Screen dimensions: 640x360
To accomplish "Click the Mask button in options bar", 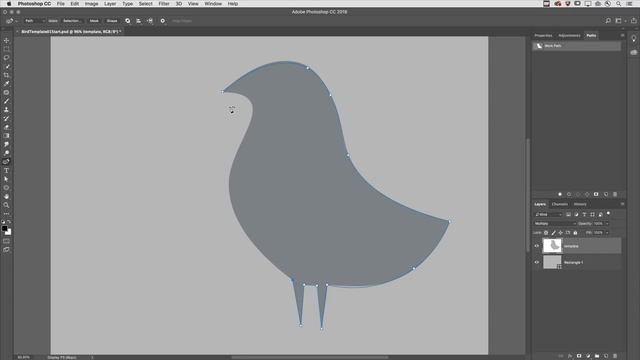I will [x=94, y=21].
